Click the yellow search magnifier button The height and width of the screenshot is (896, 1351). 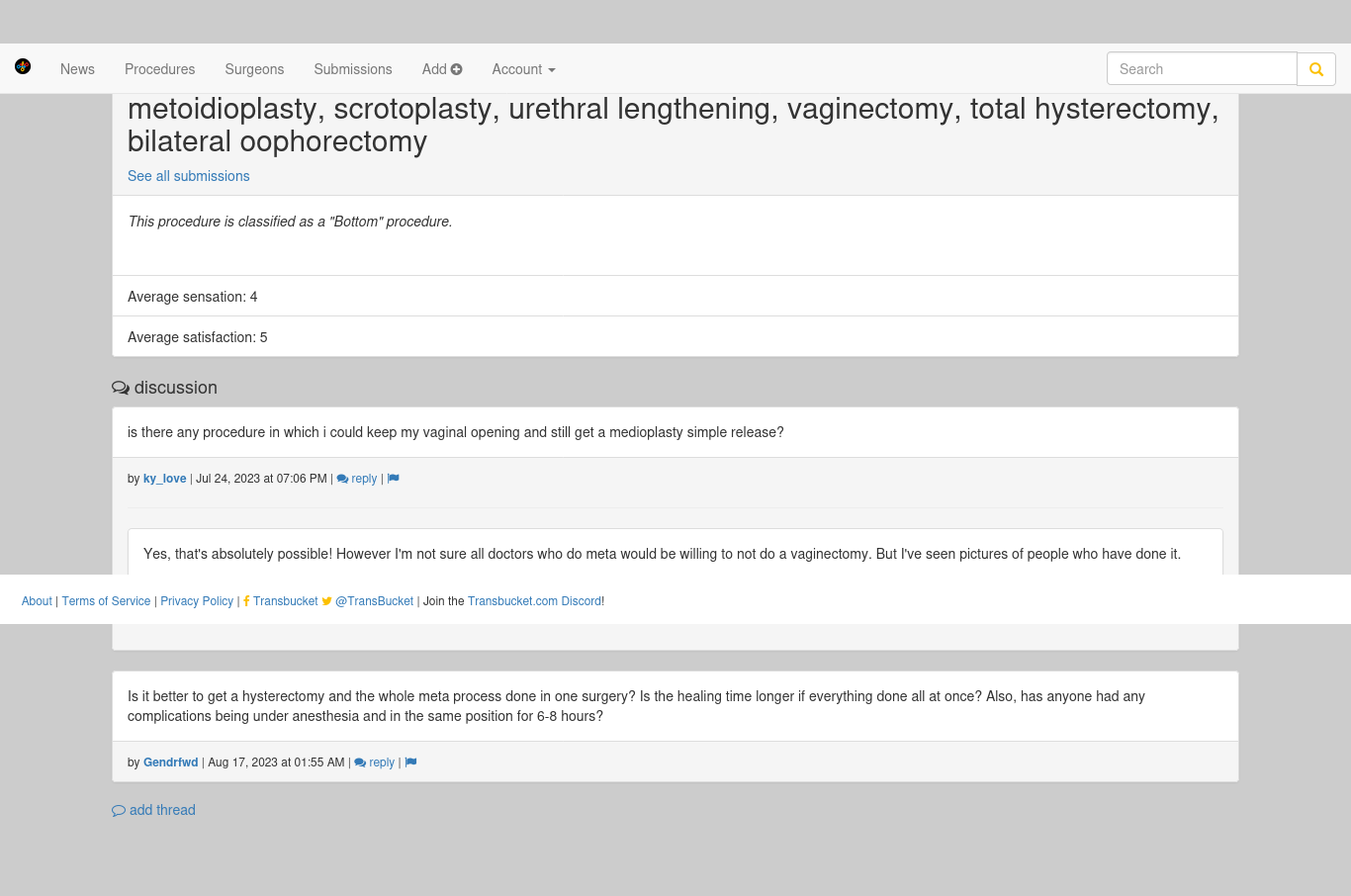[x=1316, y=69]
